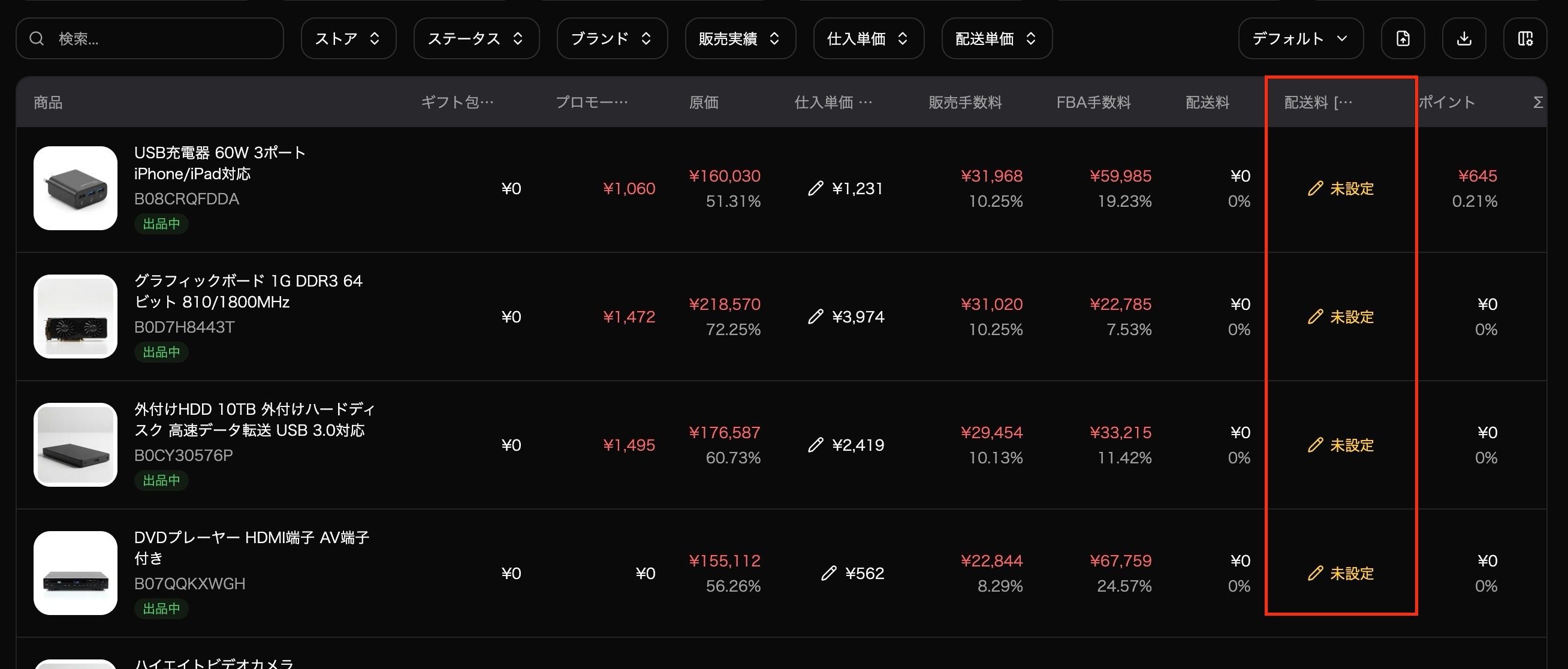Open the デフォルト view dropdown

tap(1300, 39)
